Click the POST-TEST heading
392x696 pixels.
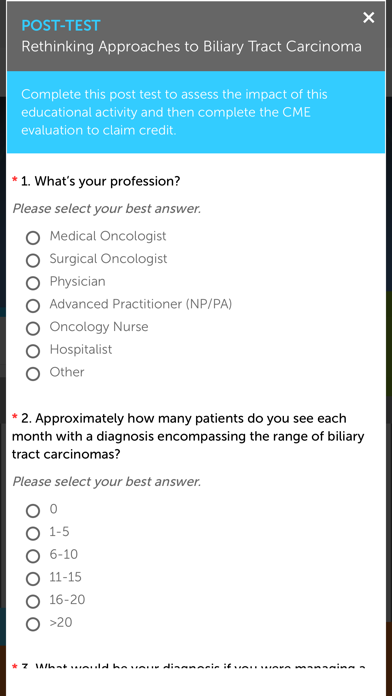point(61,25)
